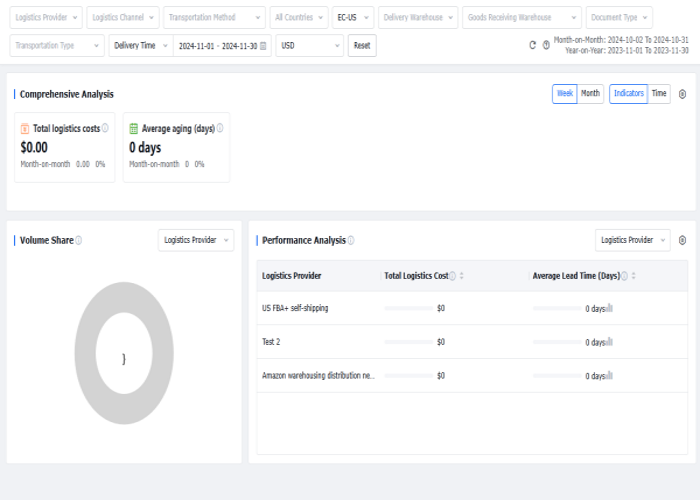Open the Logistics Provider filter dropdown
The height and width of the screenshot is (500, 700).
(x=46, y=17)
